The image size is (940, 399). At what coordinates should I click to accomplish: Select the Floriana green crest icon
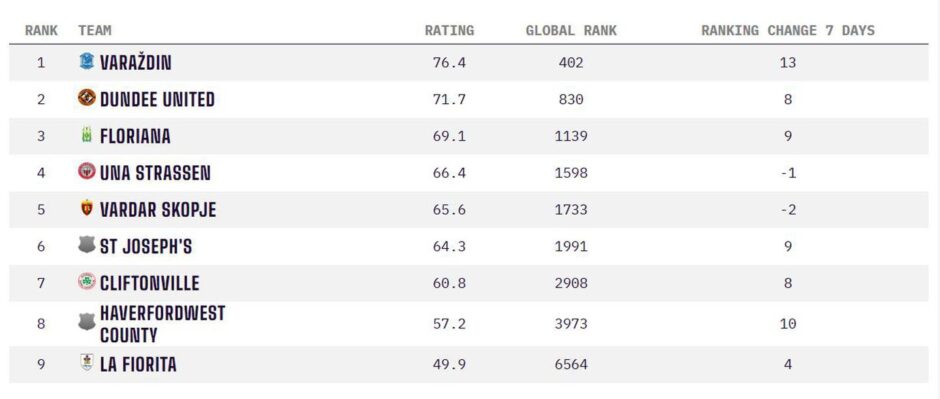pyautogui.click(x=87, y=135)
